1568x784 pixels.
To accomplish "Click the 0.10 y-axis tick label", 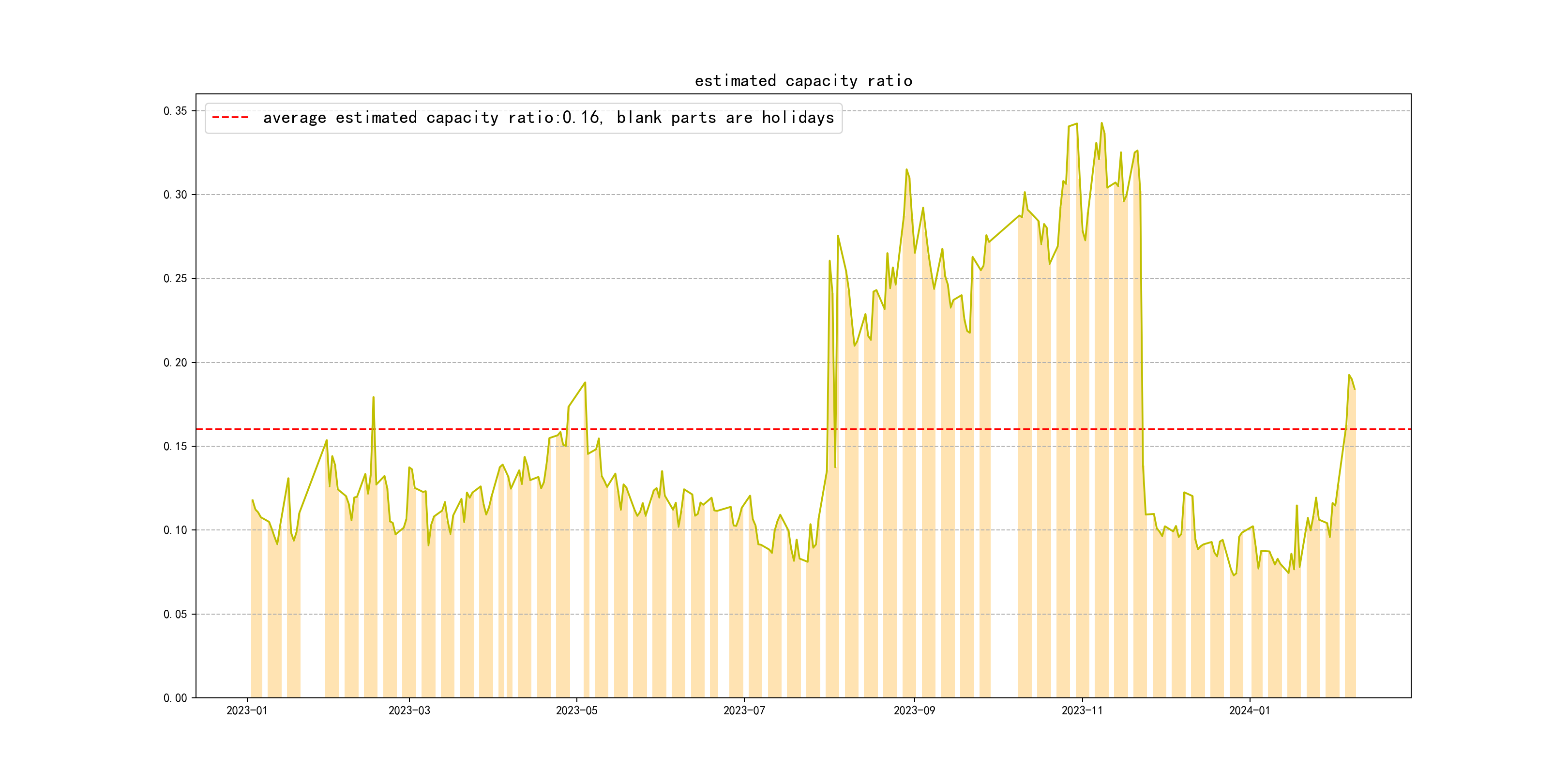I will (175, 530).
